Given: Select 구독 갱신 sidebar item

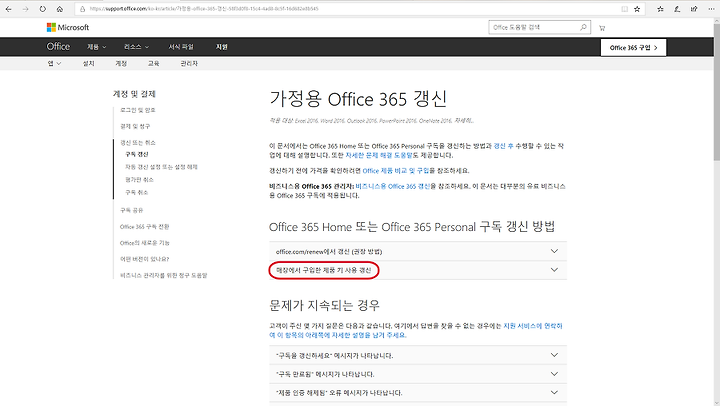Looking at the screenshot, I should coord(137,154).
